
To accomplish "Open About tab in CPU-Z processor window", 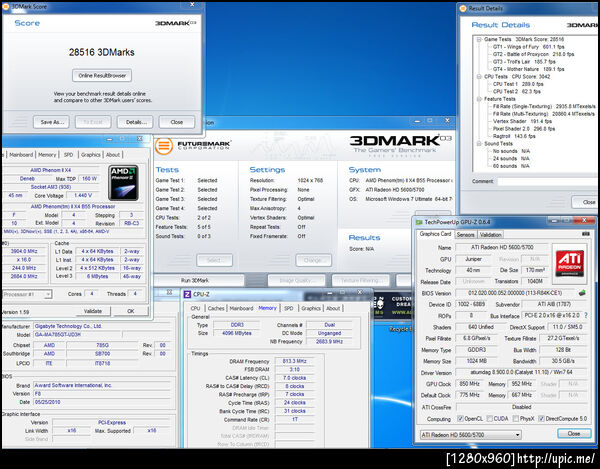I will click(113, 155).
